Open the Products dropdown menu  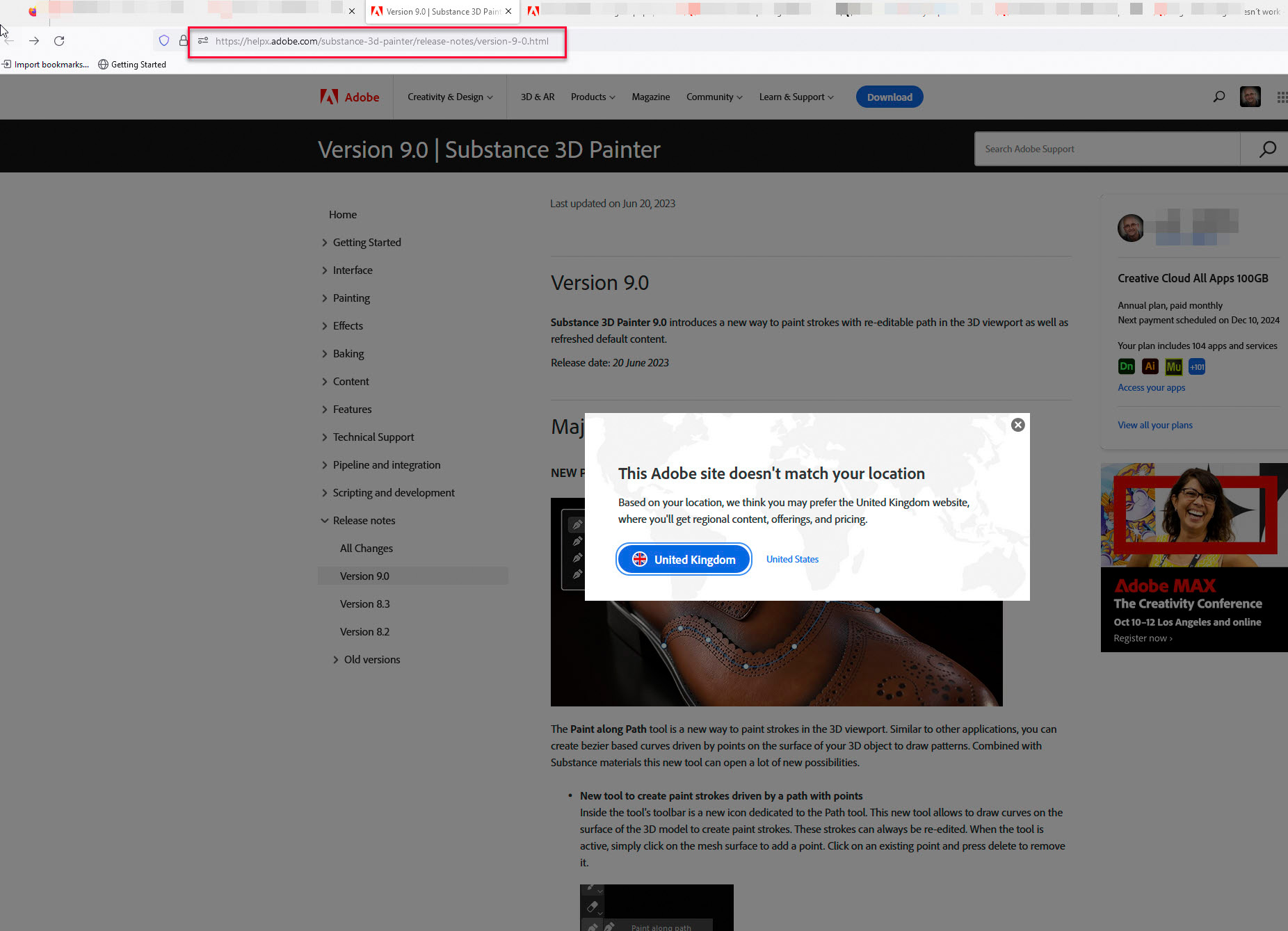pyautogui.click(x=592, y=97)
